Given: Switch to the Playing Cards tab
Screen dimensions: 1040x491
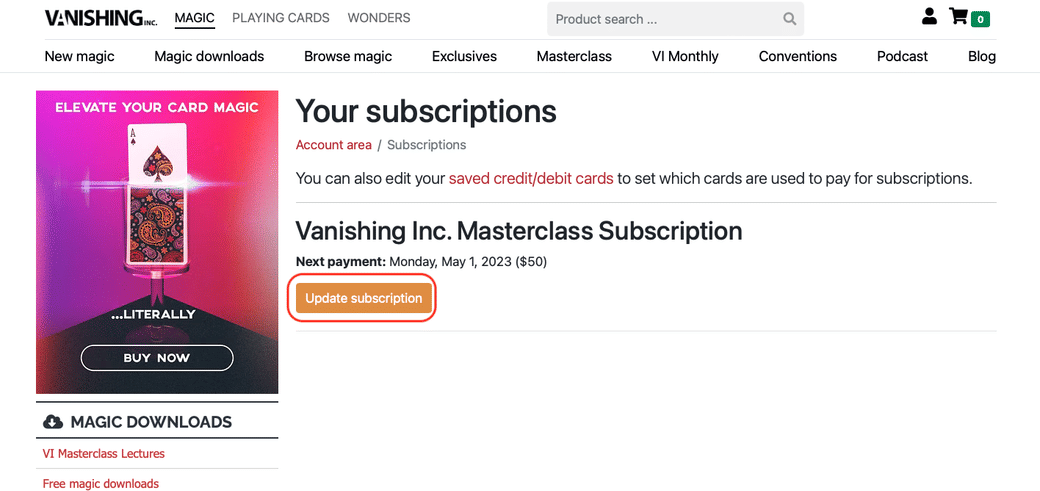Looking at the screenshot, I should point(280,18).
